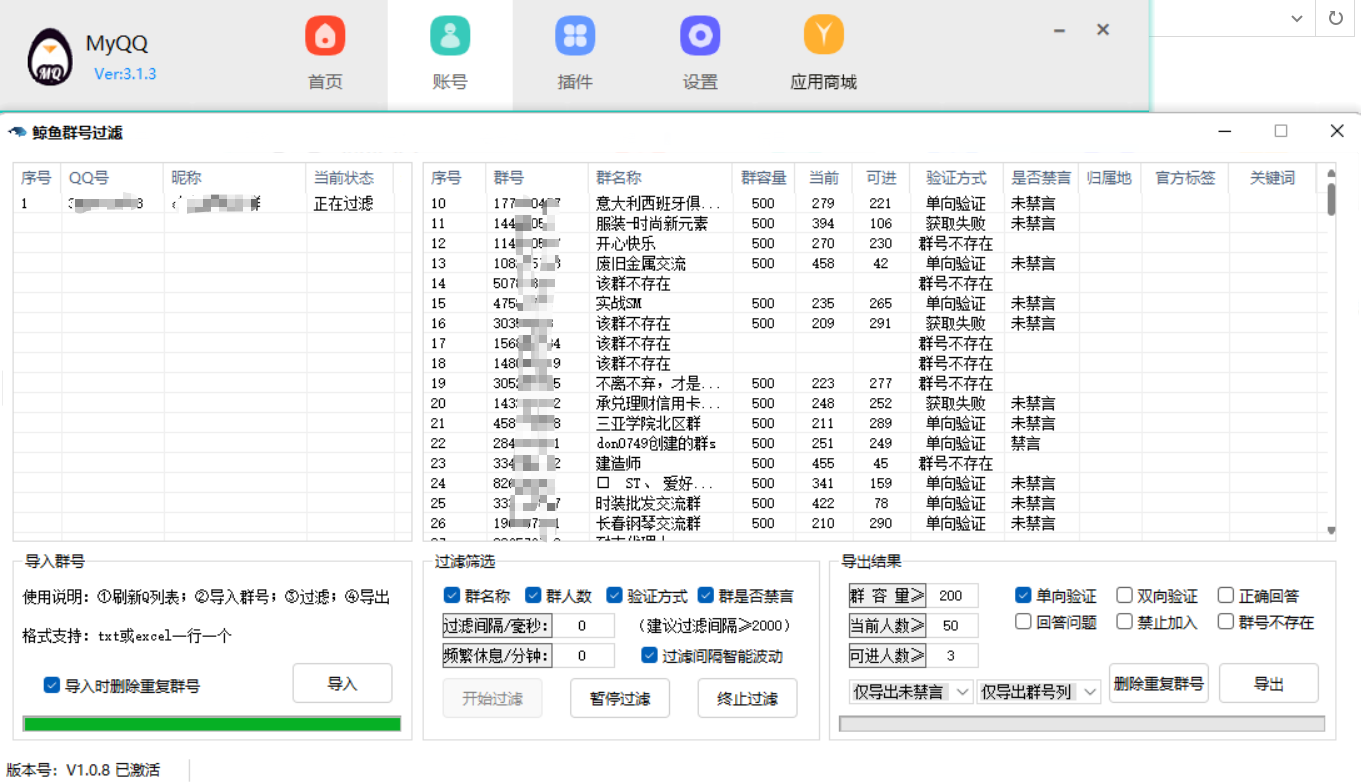Click the green import progress bar
This screenshot has width=1361, height=782.
click(x=212, y=724)
